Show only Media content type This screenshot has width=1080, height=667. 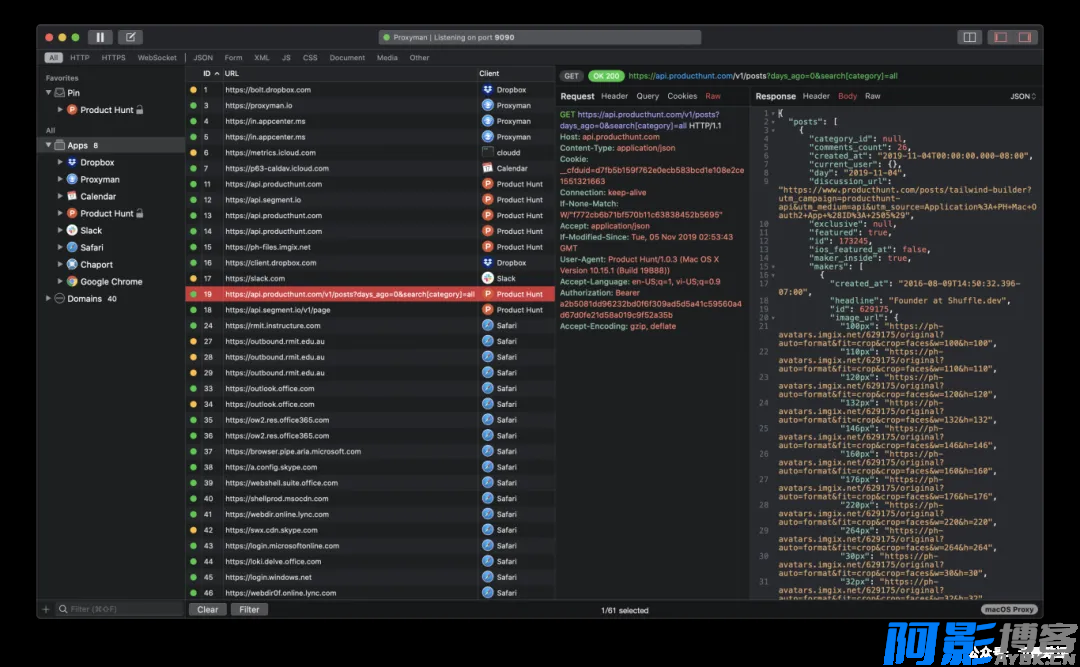coord(387,58)
